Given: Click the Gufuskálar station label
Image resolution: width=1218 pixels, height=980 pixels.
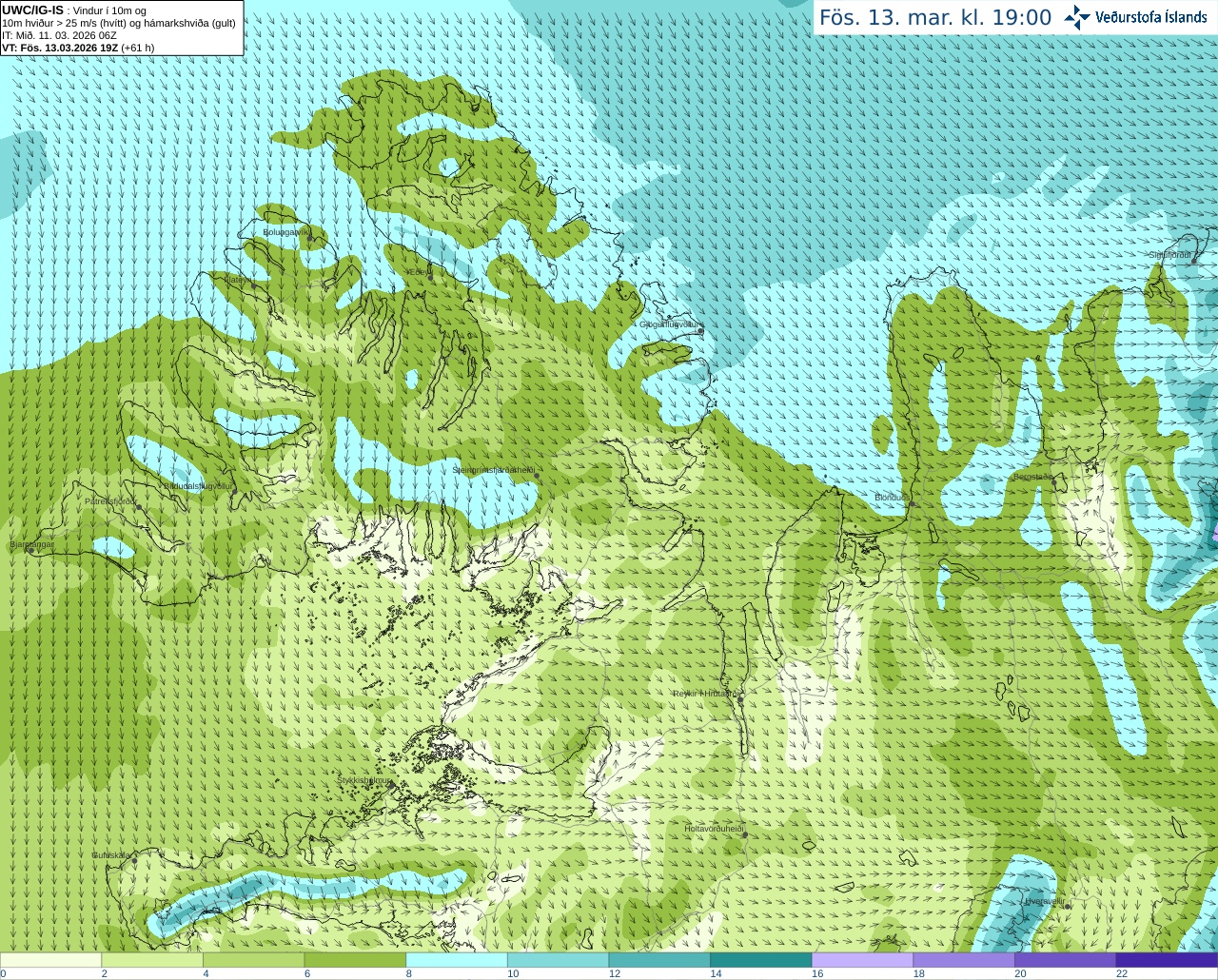Looking at the screenshot, I should coord(111,855).
